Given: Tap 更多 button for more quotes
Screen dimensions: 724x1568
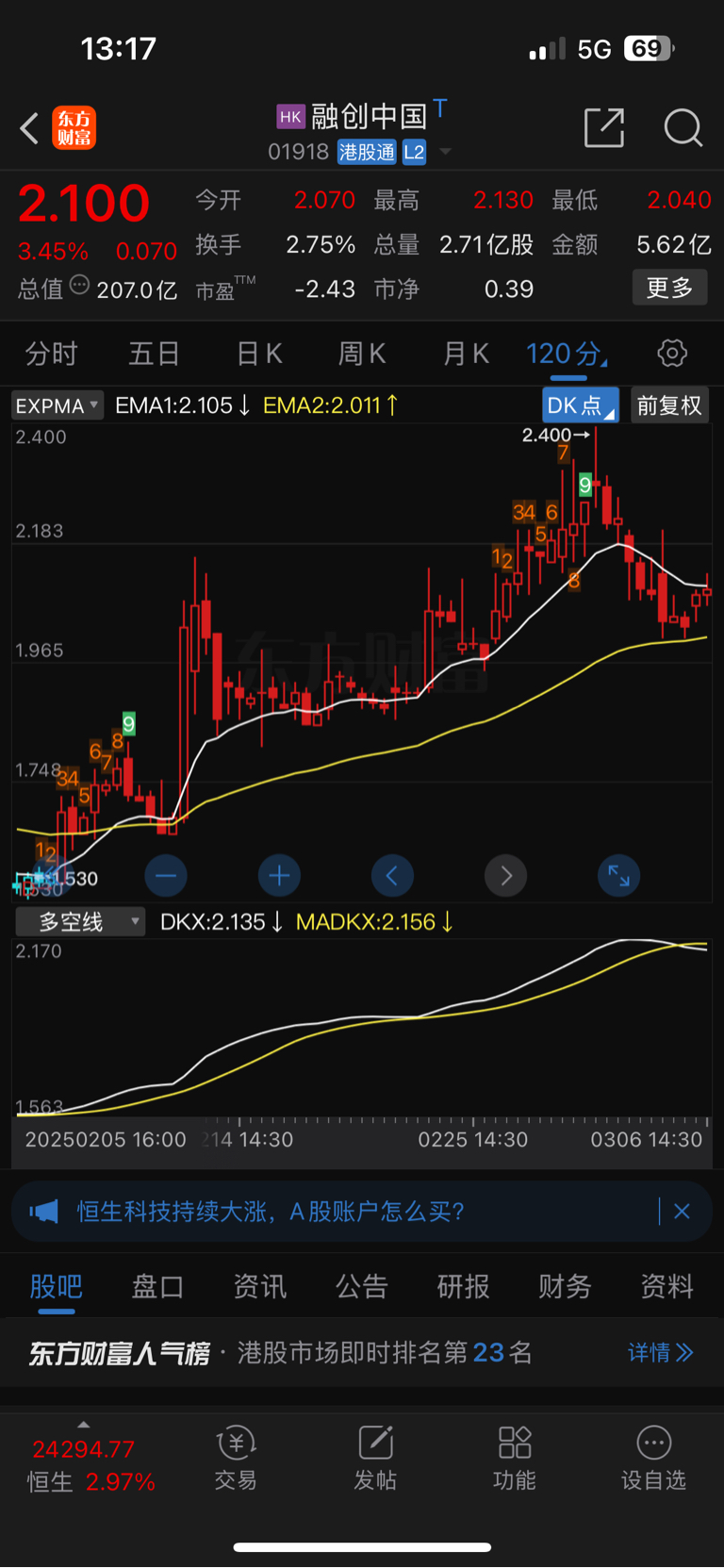Looking at the screenshot, I should pyautogui.click(x=669, y=288).
